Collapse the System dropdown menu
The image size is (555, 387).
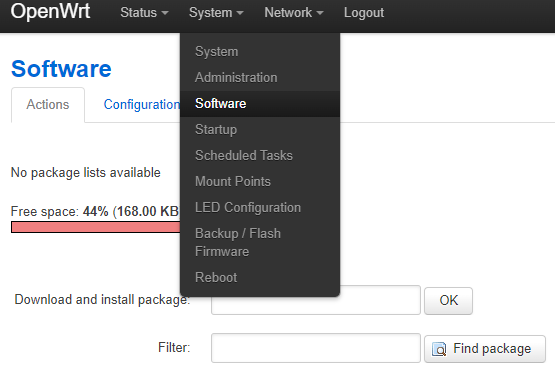click(216, 13)
